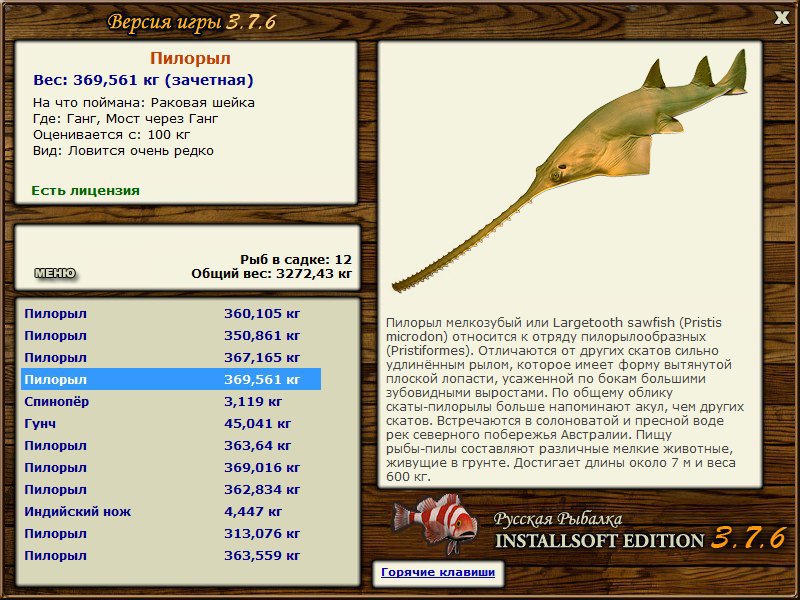Select Пилорыл 350,861 кг row
This screenshot has width=800, height=600.
tap(171, 335)
